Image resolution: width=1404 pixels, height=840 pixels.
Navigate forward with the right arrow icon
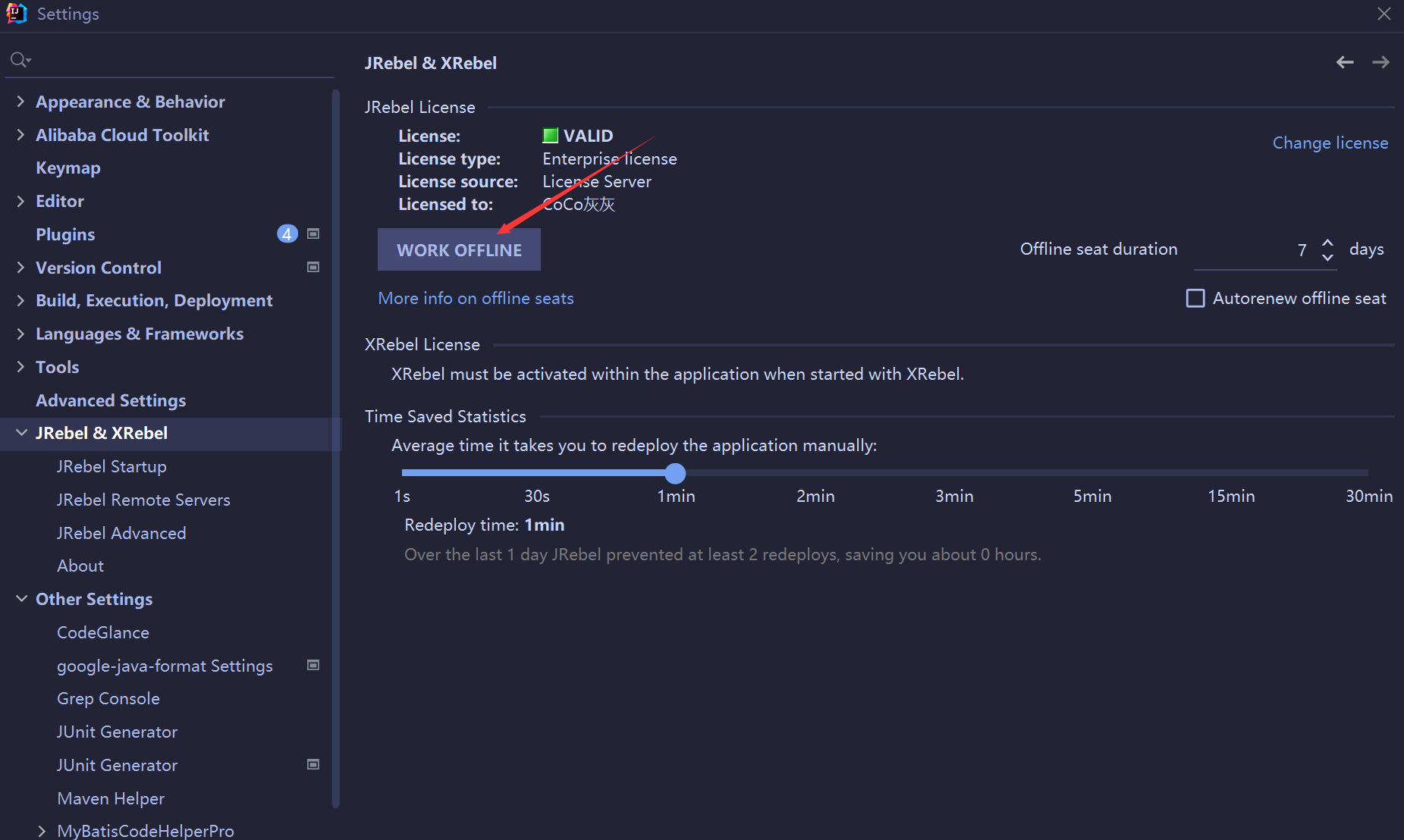pyautogui.click(x=1380, y=62)
